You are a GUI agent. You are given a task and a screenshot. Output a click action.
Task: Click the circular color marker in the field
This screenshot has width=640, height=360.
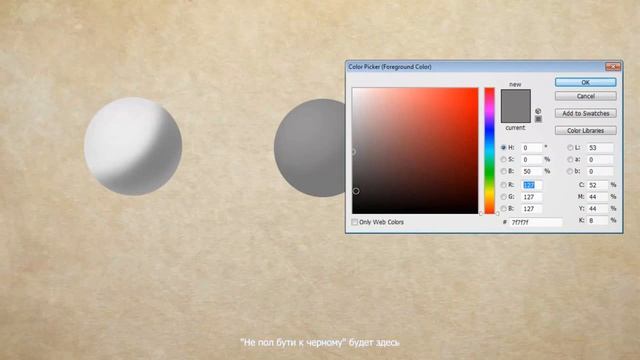[356, 191]
